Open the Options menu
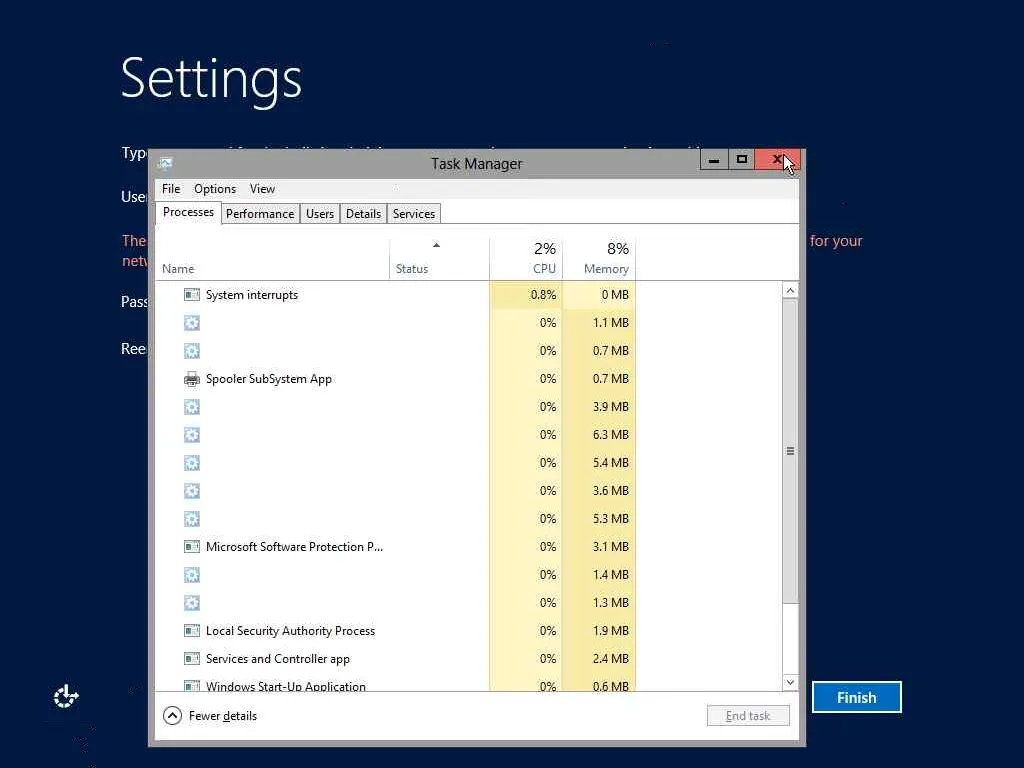The width and height of the screenshot is (1024, 768). (215, 189)
